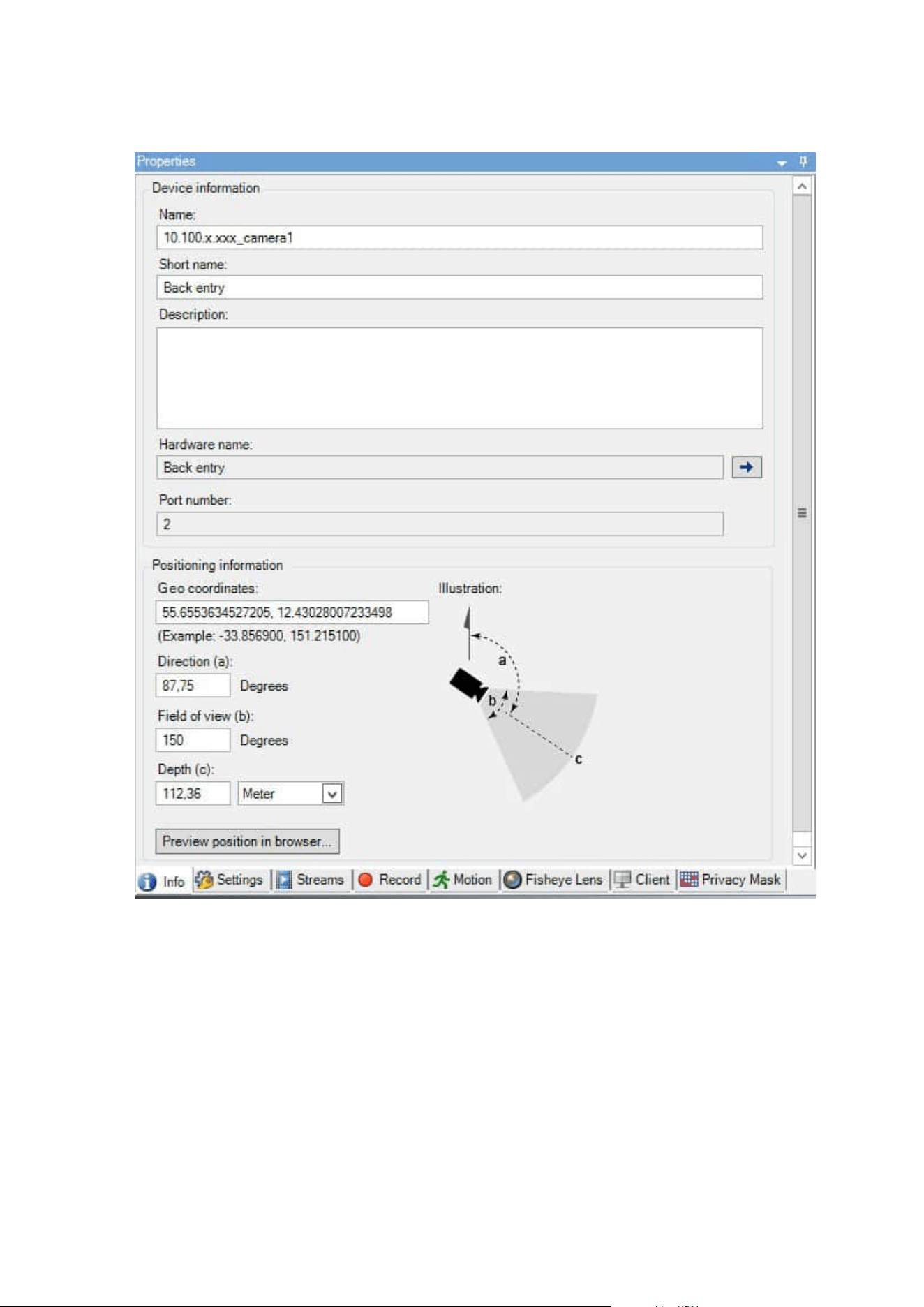This screenshot has height=1307, width=924.
Task: Click the Settings gear icon
Action: (x=204, y=880)
